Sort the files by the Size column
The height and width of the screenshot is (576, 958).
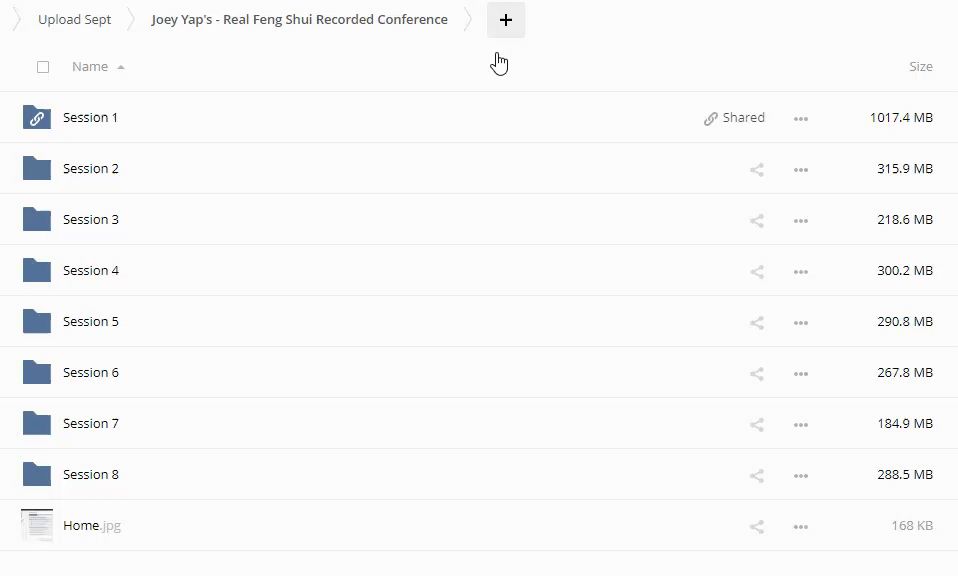[920, 67]
